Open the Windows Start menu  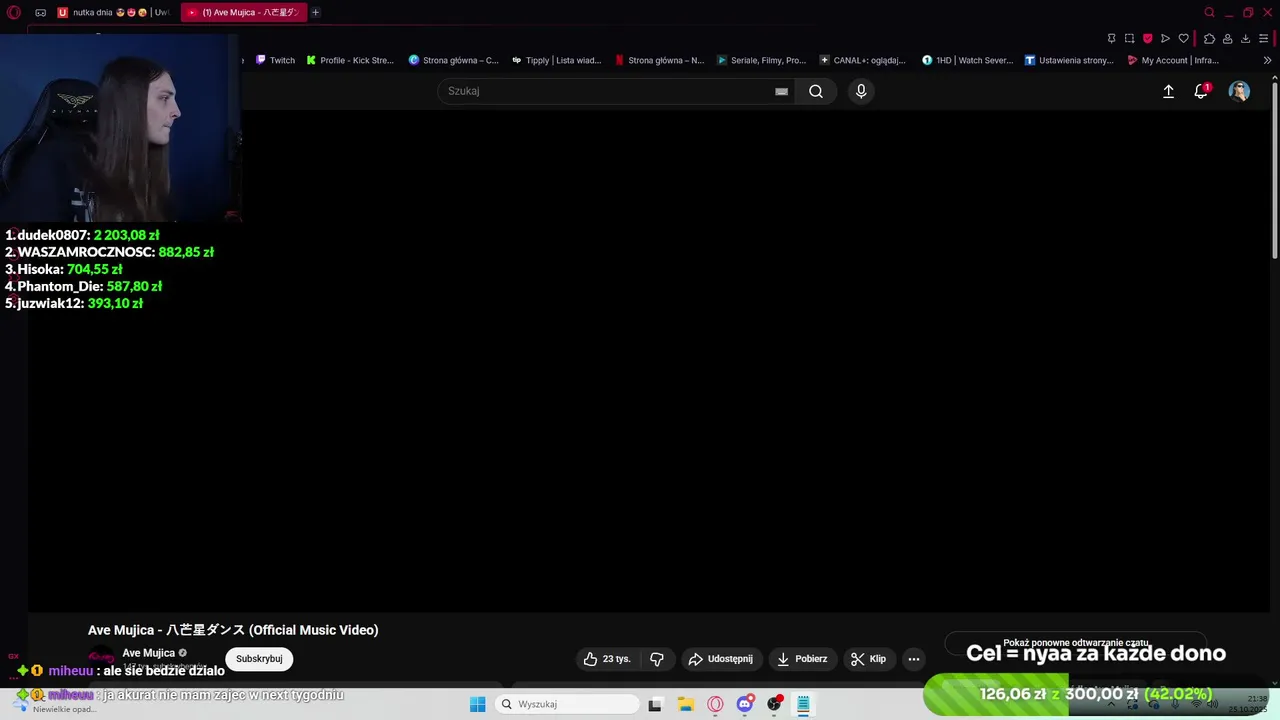tap(477, 704)
